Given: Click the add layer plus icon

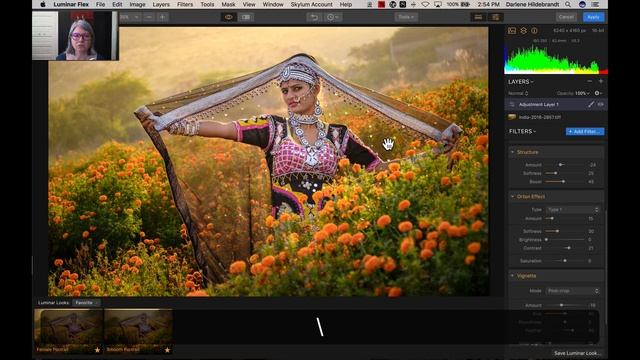Looking at the screenshot, I should point(601,81).
